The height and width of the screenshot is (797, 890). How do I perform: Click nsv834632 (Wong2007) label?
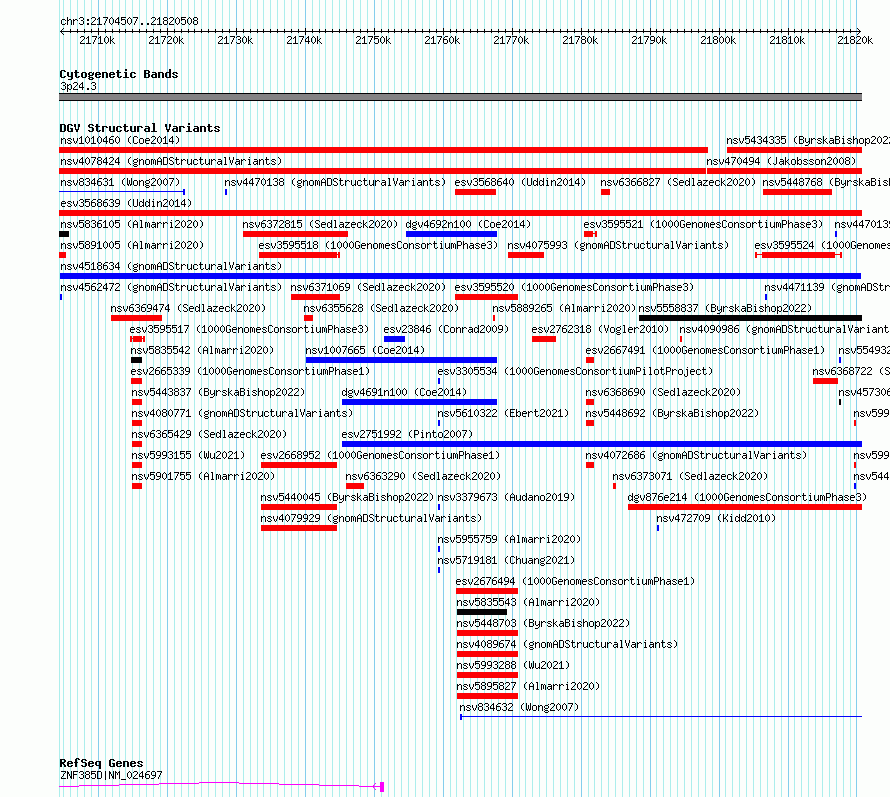519,707
